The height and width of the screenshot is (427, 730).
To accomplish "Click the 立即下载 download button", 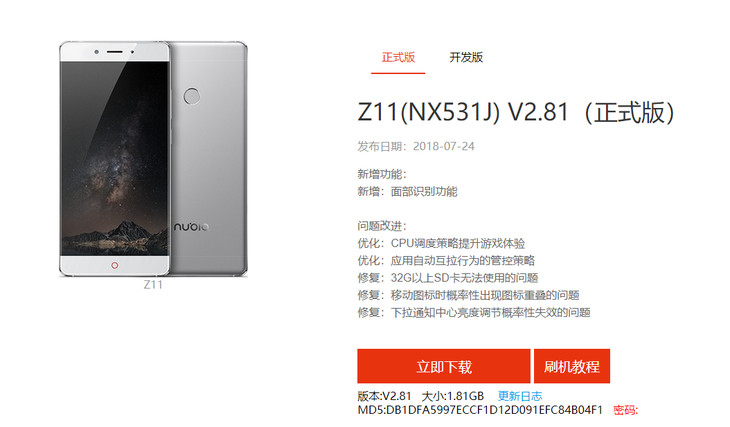I will click(444, 366).
